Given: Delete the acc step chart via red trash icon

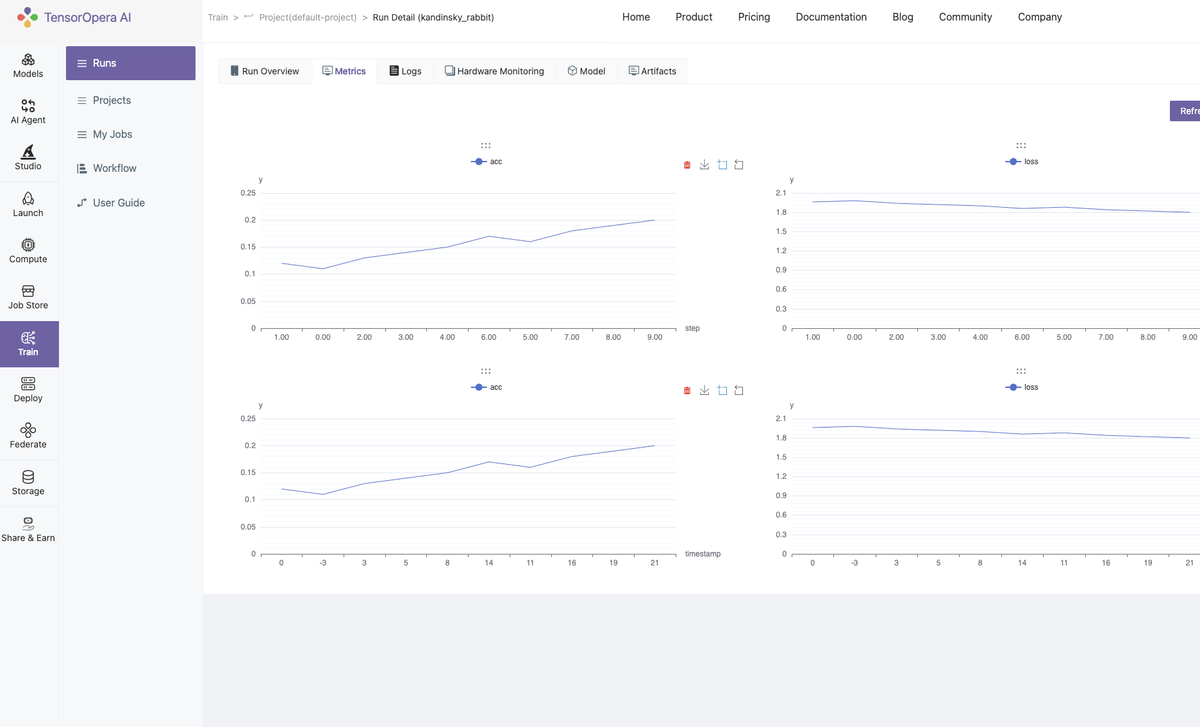Looking at the screenshot, I should pyautogui.click(x=687, y=165).
